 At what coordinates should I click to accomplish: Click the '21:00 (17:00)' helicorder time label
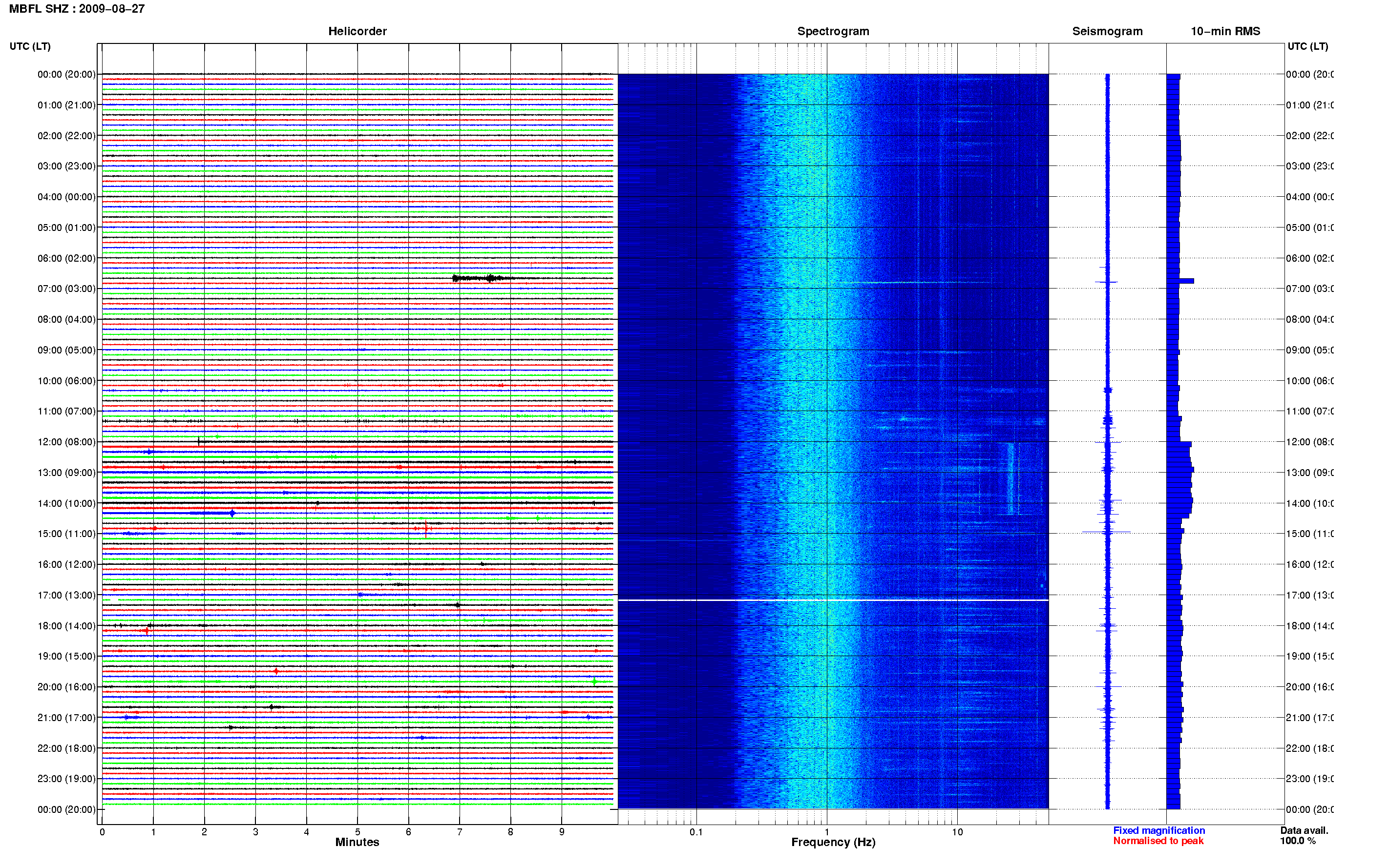66,718
